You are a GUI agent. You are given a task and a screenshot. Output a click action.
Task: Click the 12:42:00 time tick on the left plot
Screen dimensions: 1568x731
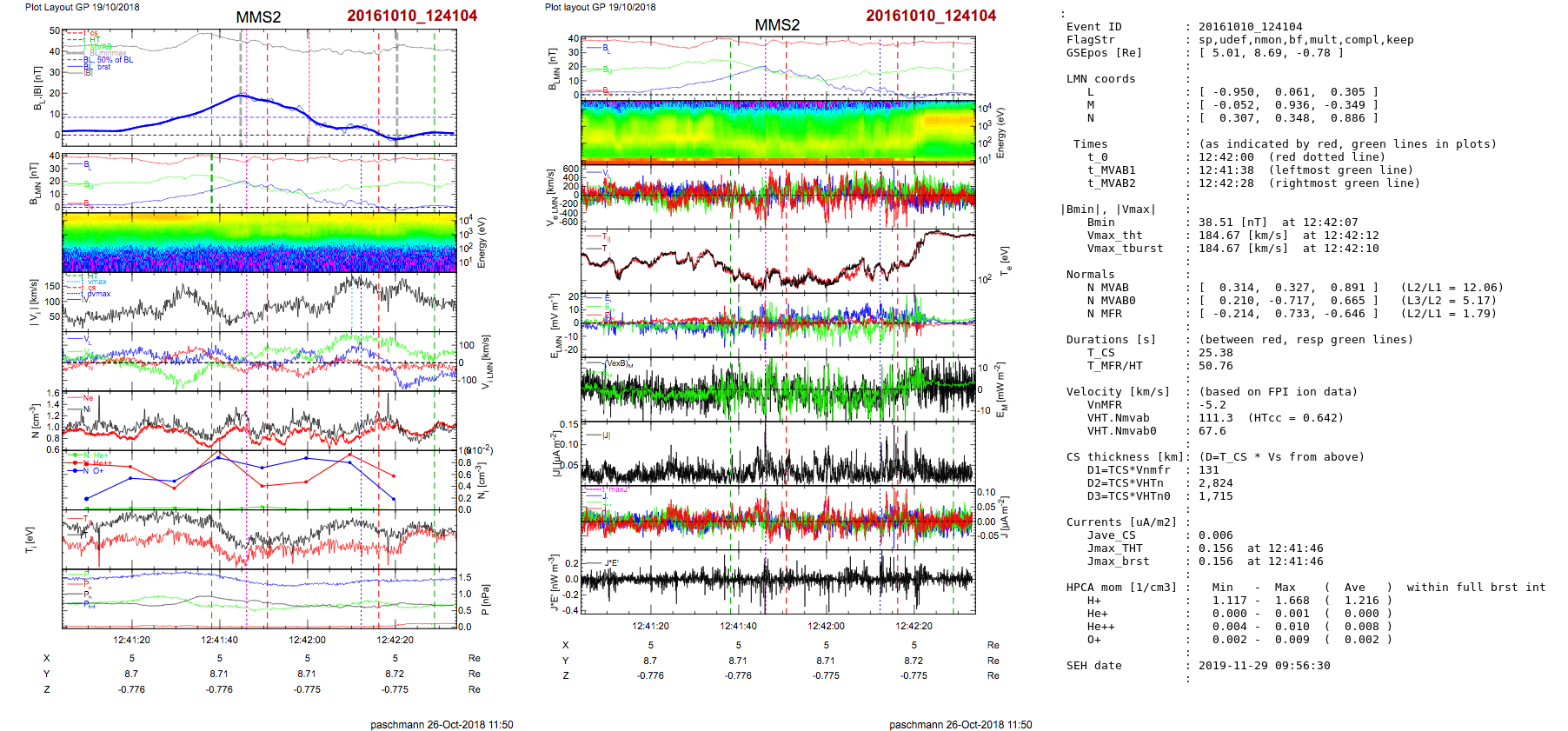(x=307, y=640)
